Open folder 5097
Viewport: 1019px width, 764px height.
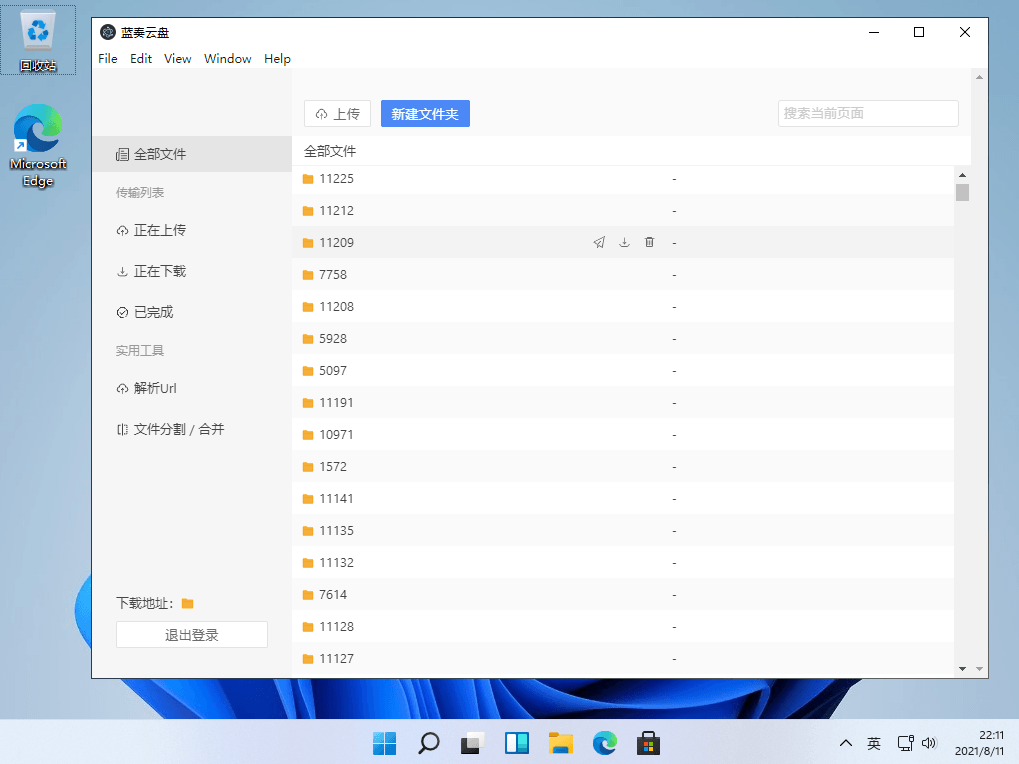(333, 370)
